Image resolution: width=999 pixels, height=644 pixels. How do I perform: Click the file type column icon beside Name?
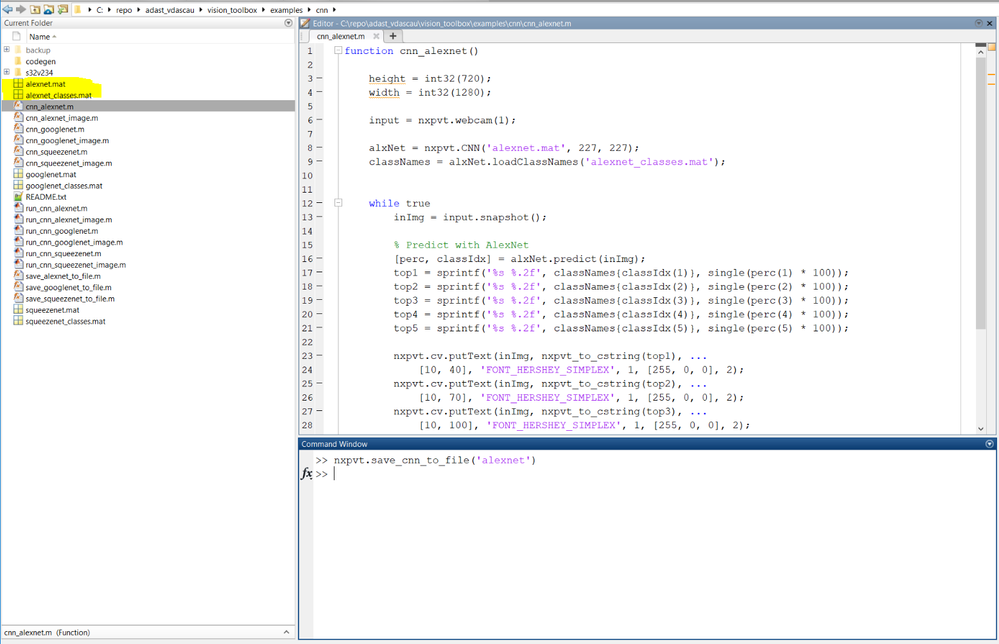click(17, 36)
